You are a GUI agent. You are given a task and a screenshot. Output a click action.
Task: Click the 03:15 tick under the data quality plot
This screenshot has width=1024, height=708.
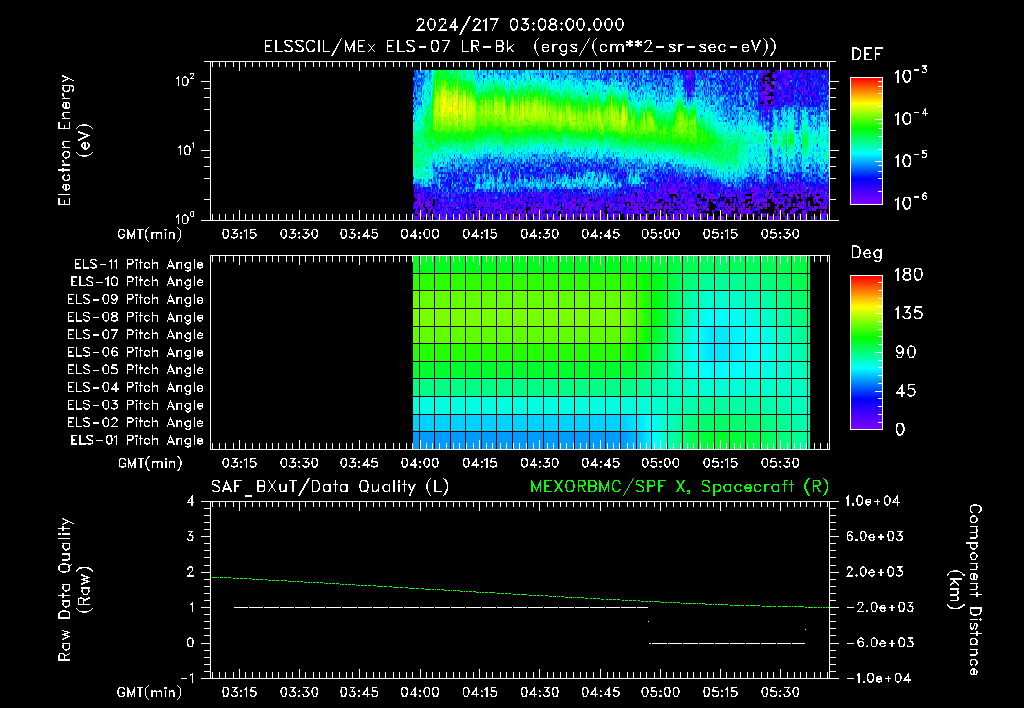click(239, 692)
